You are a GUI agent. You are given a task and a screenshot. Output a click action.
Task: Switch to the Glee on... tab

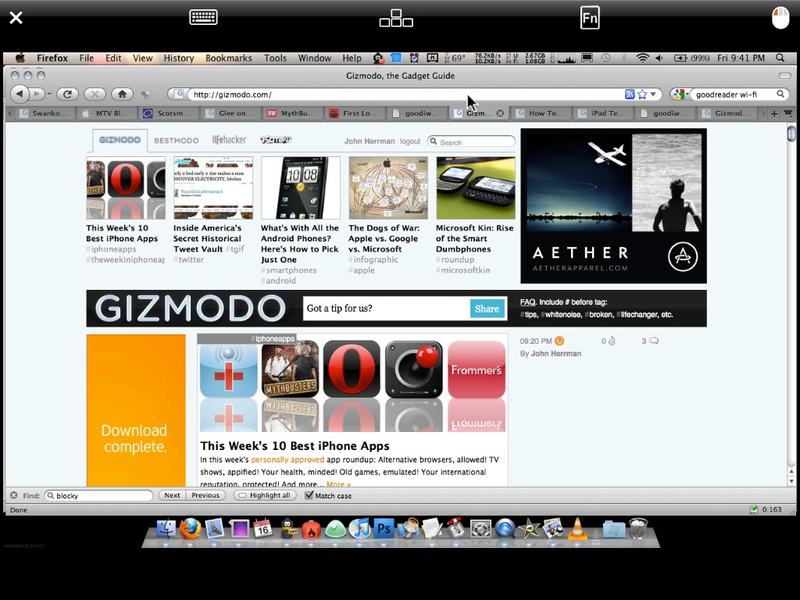tap(231, 113)
